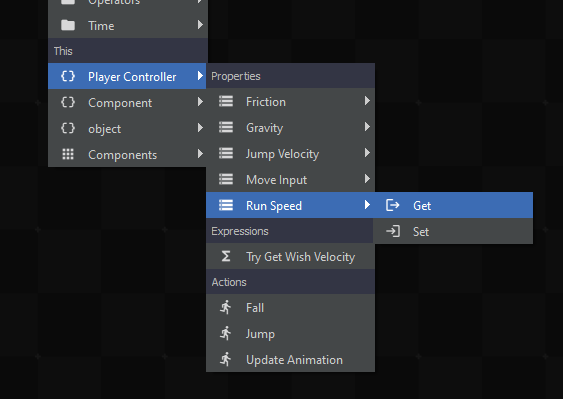Open the Component menu entry
This screenshot has width=563, height=399.
[x=127, y=102]
